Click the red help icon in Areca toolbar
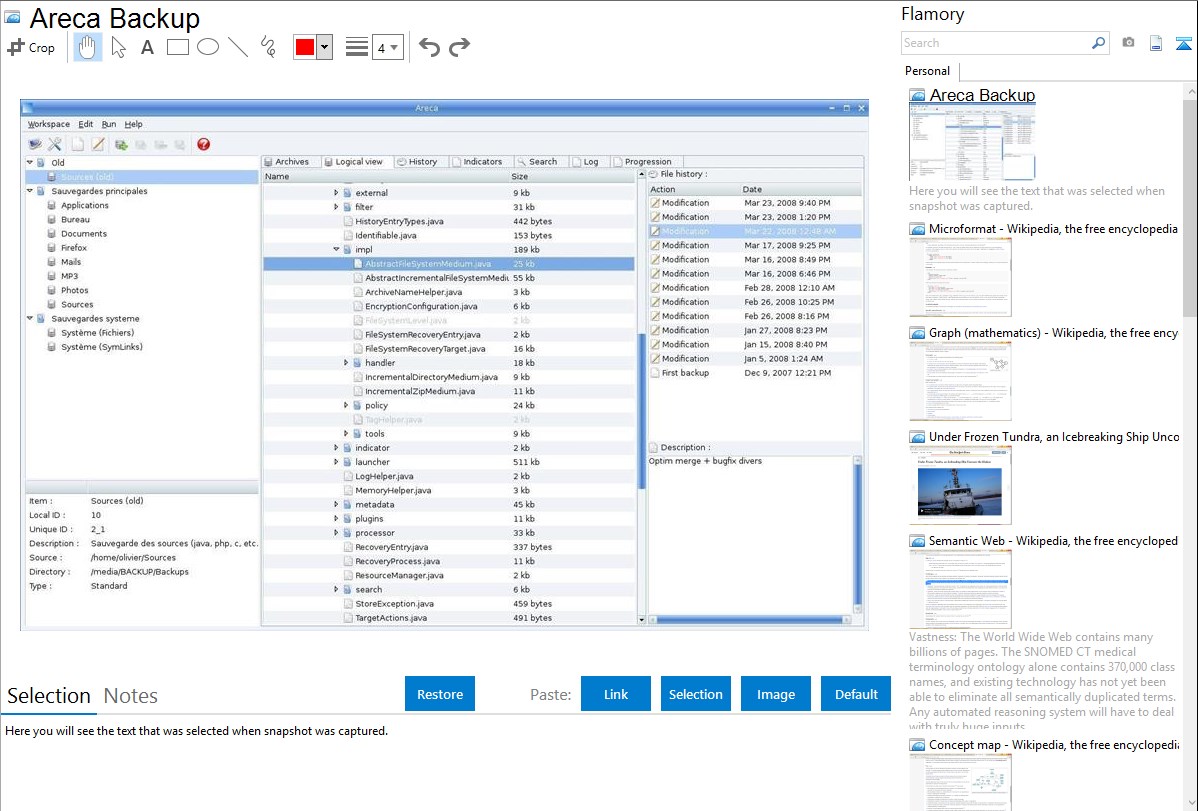This screenshot has height=811, width=1198. [203, 144]
